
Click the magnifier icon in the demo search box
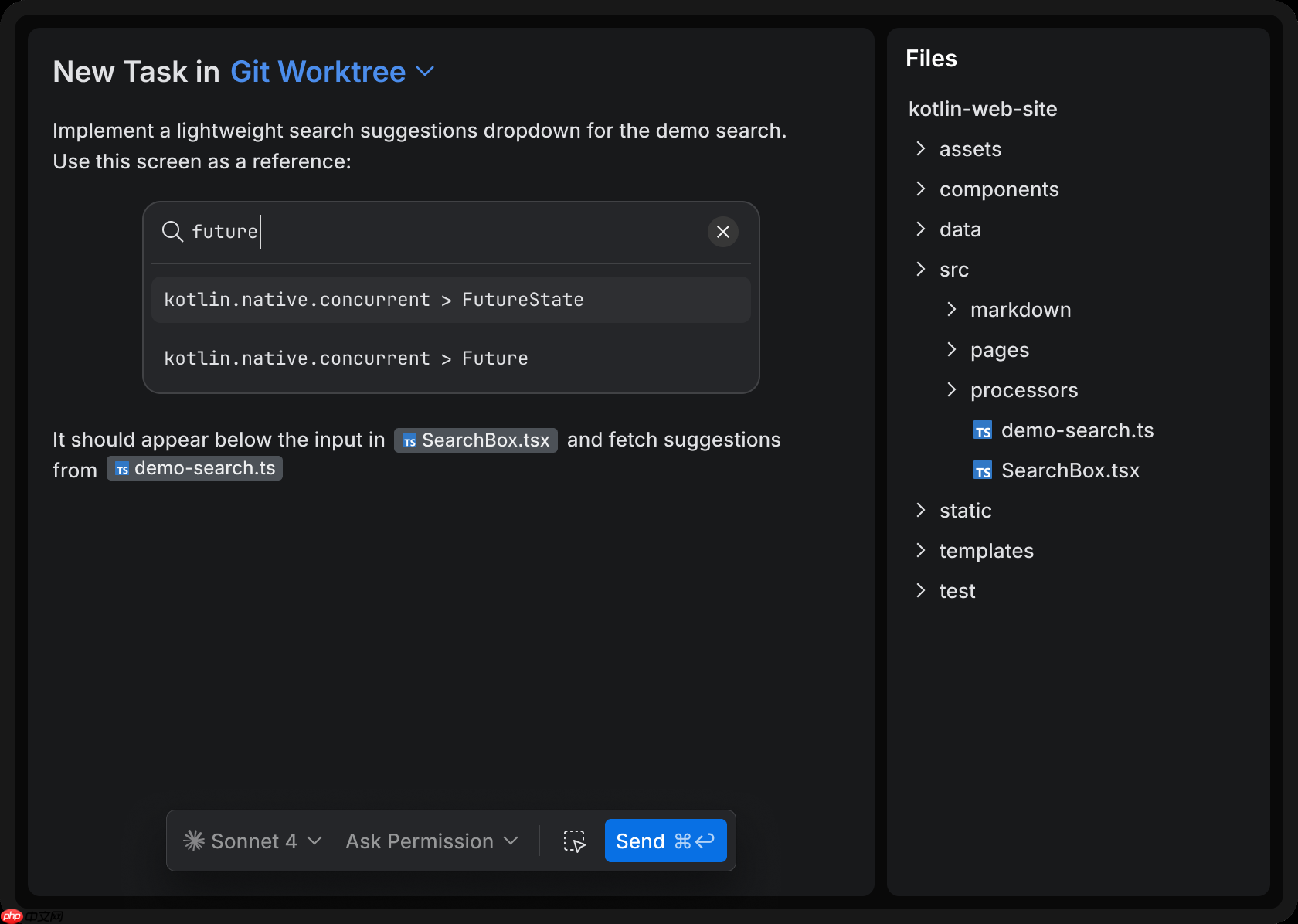coord(172,232)
